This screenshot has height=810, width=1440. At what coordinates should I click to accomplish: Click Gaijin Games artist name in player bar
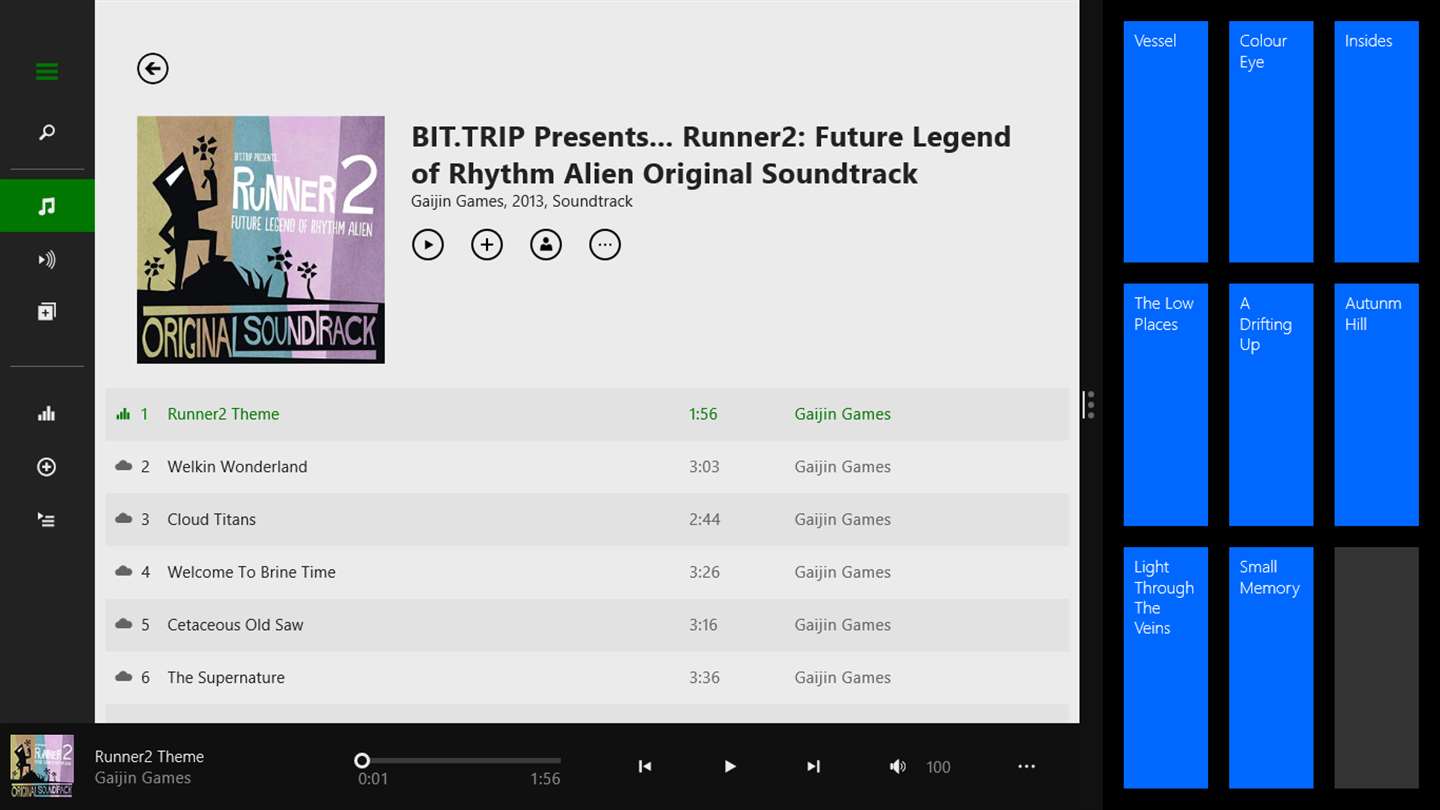(143, 778)
